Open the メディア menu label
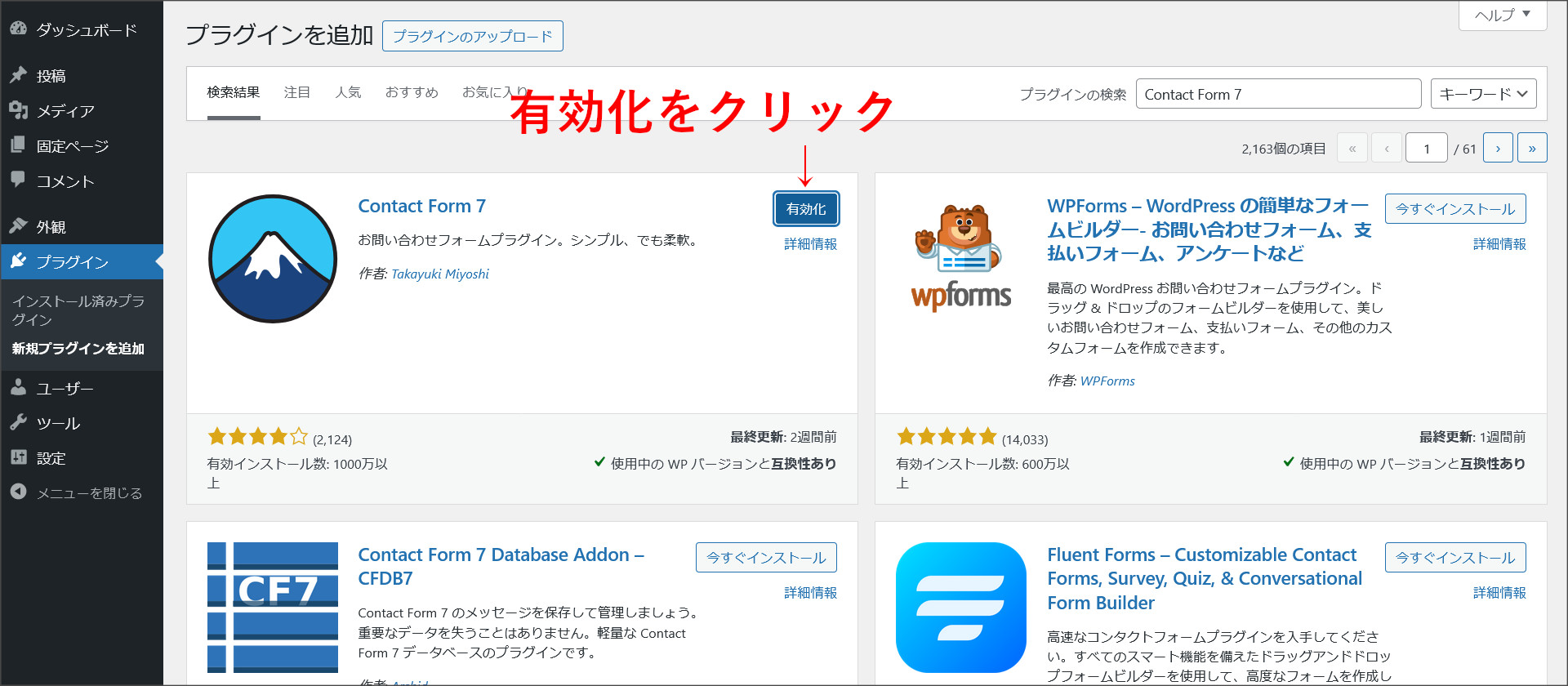 (66, 110)
